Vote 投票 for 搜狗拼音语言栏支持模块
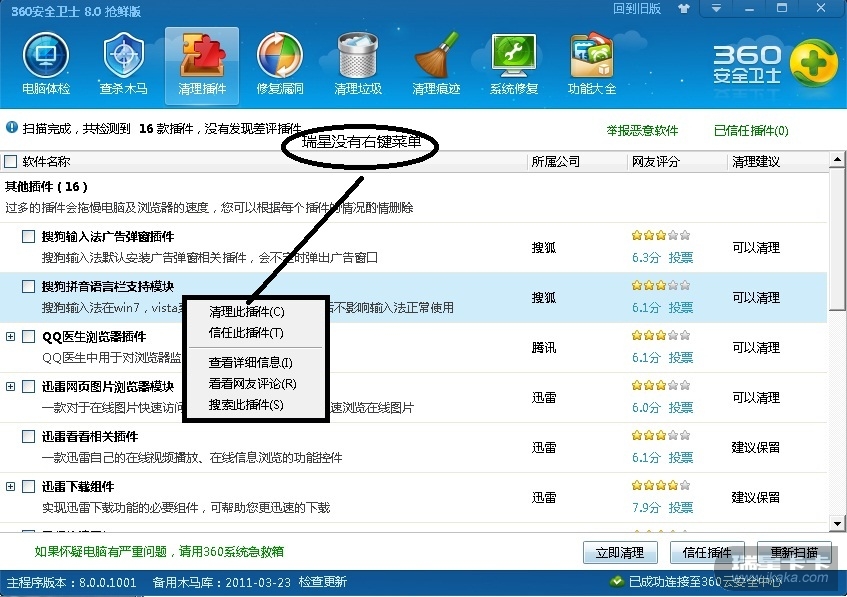This screenshot has width=847, height=597. click(x=681, y=307)
